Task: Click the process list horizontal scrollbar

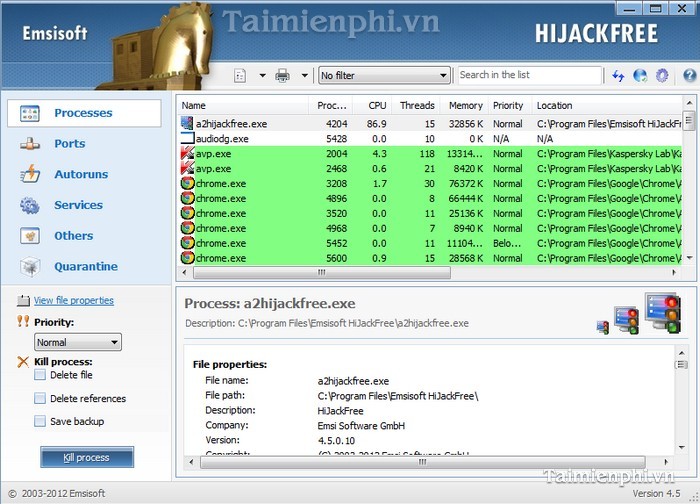Action: 321,272
